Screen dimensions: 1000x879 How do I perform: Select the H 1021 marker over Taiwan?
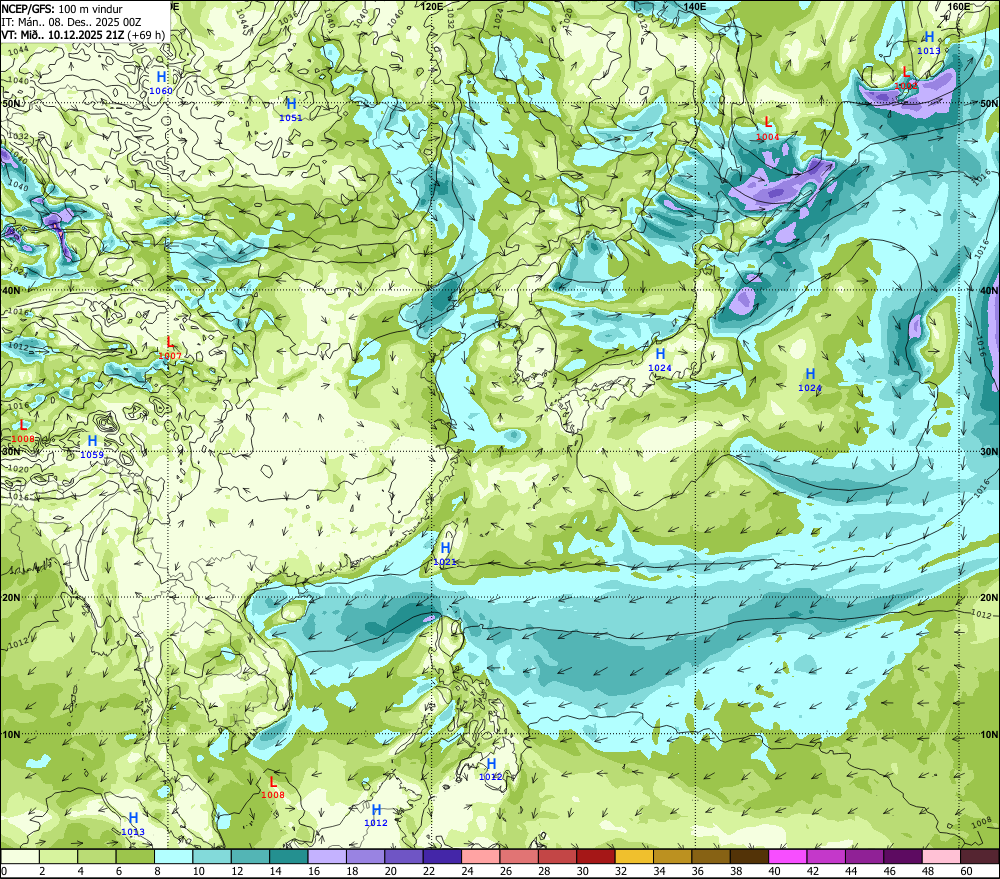pos(445,554)
